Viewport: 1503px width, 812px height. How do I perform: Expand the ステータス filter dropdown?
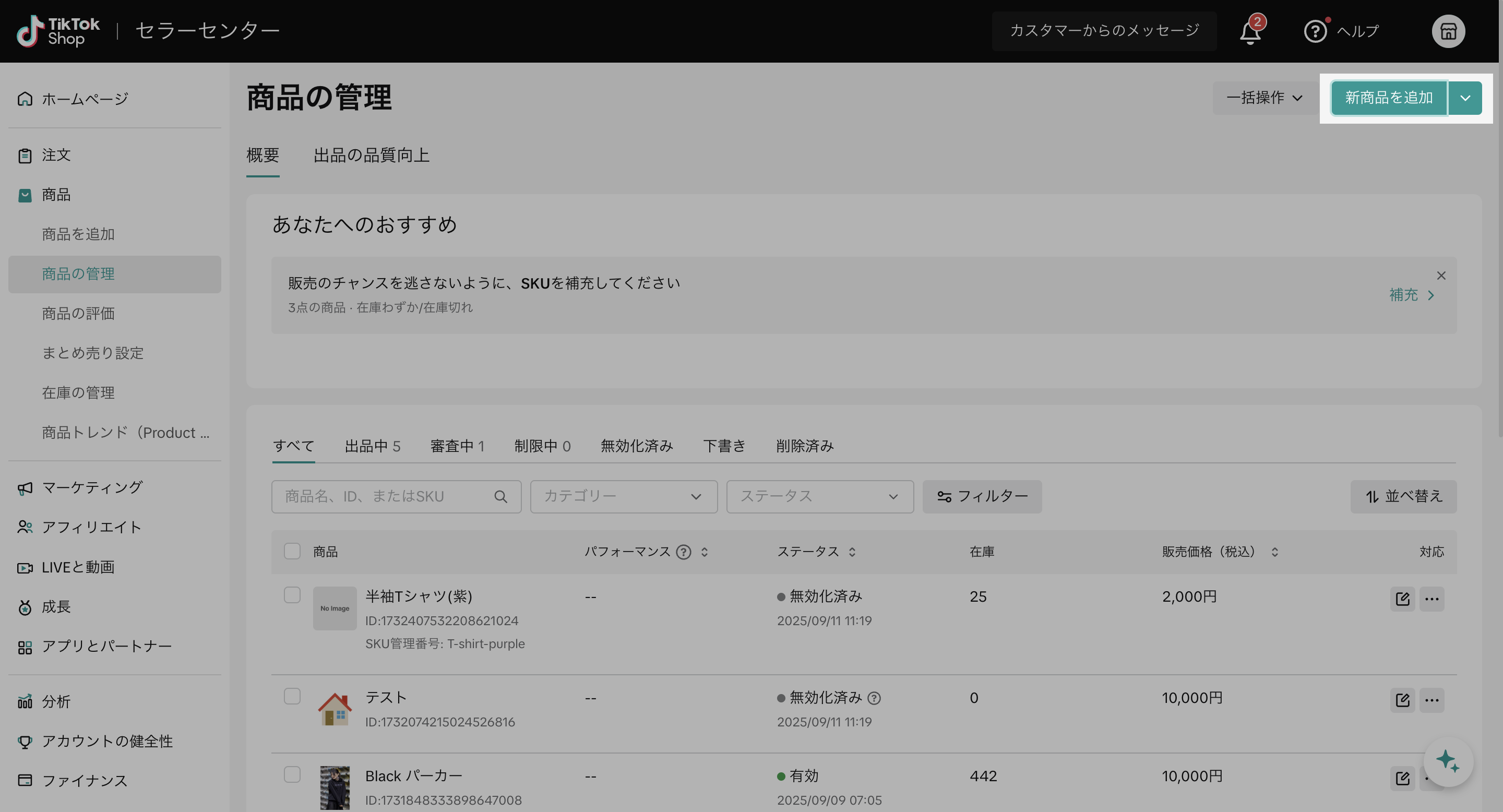pyautogui.click(x=819, y=496)
